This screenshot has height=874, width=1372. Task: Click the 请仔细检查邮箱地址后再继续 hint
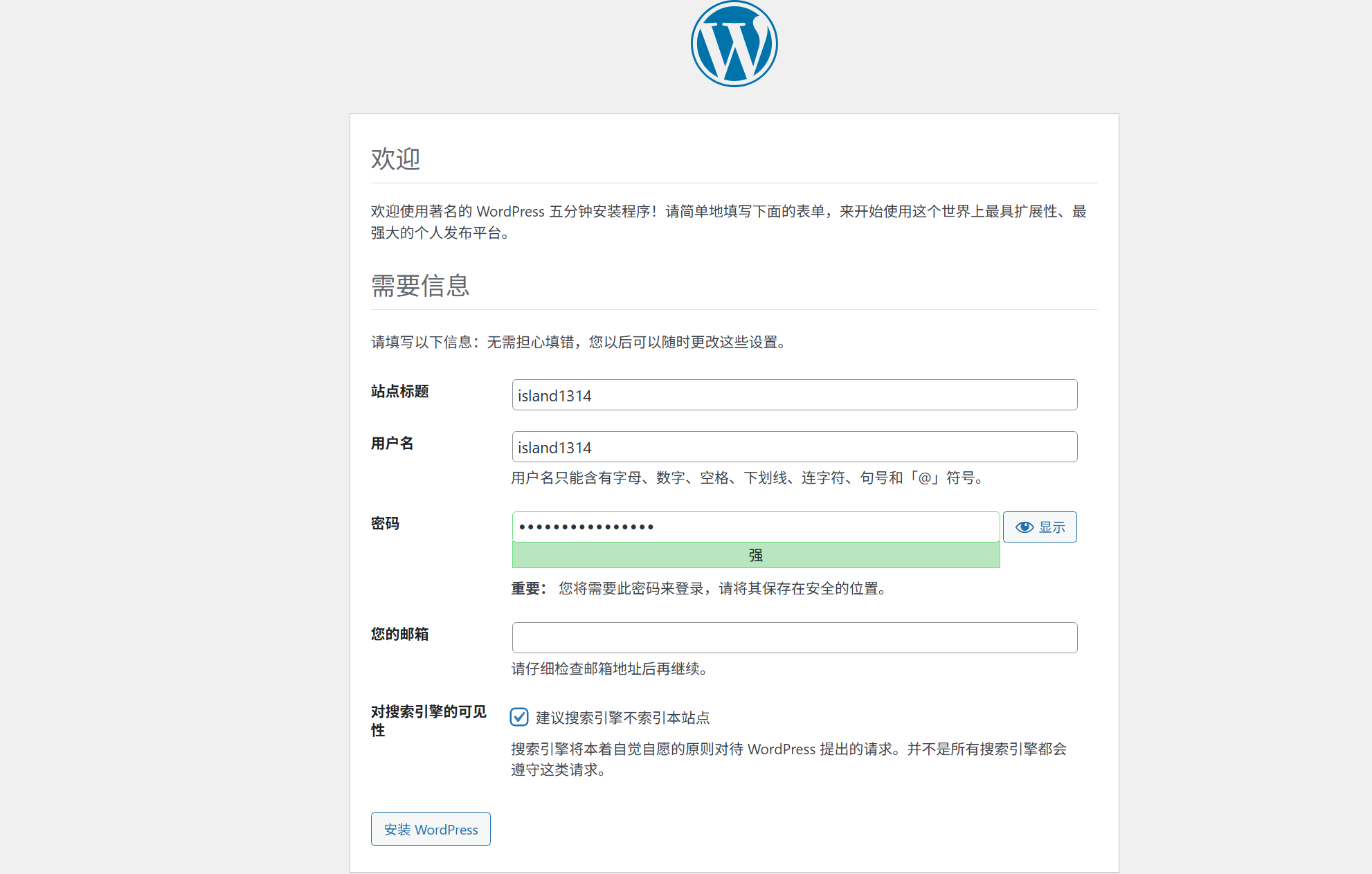click(609, 668)
